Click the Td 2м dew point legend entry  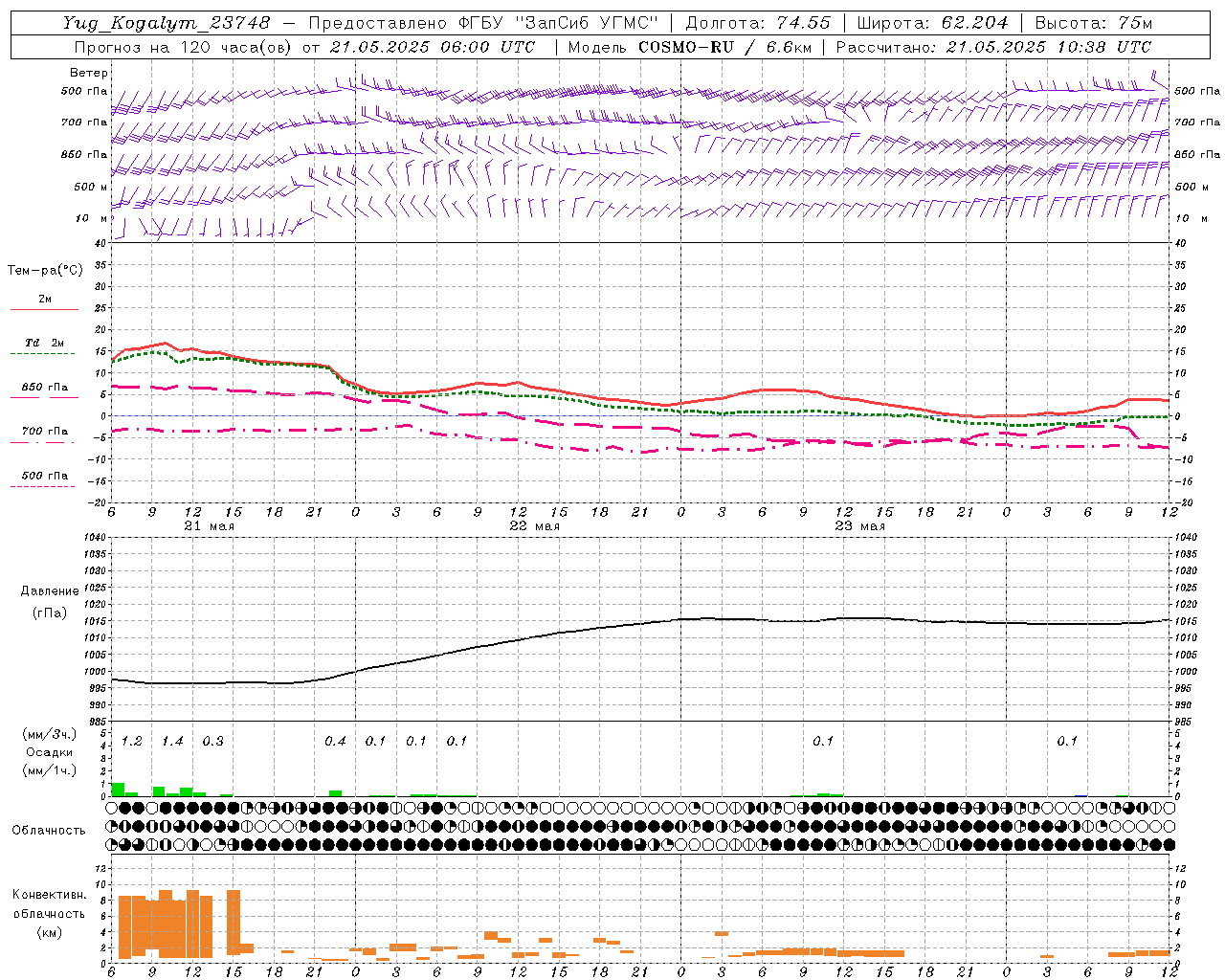click(45, 343)
